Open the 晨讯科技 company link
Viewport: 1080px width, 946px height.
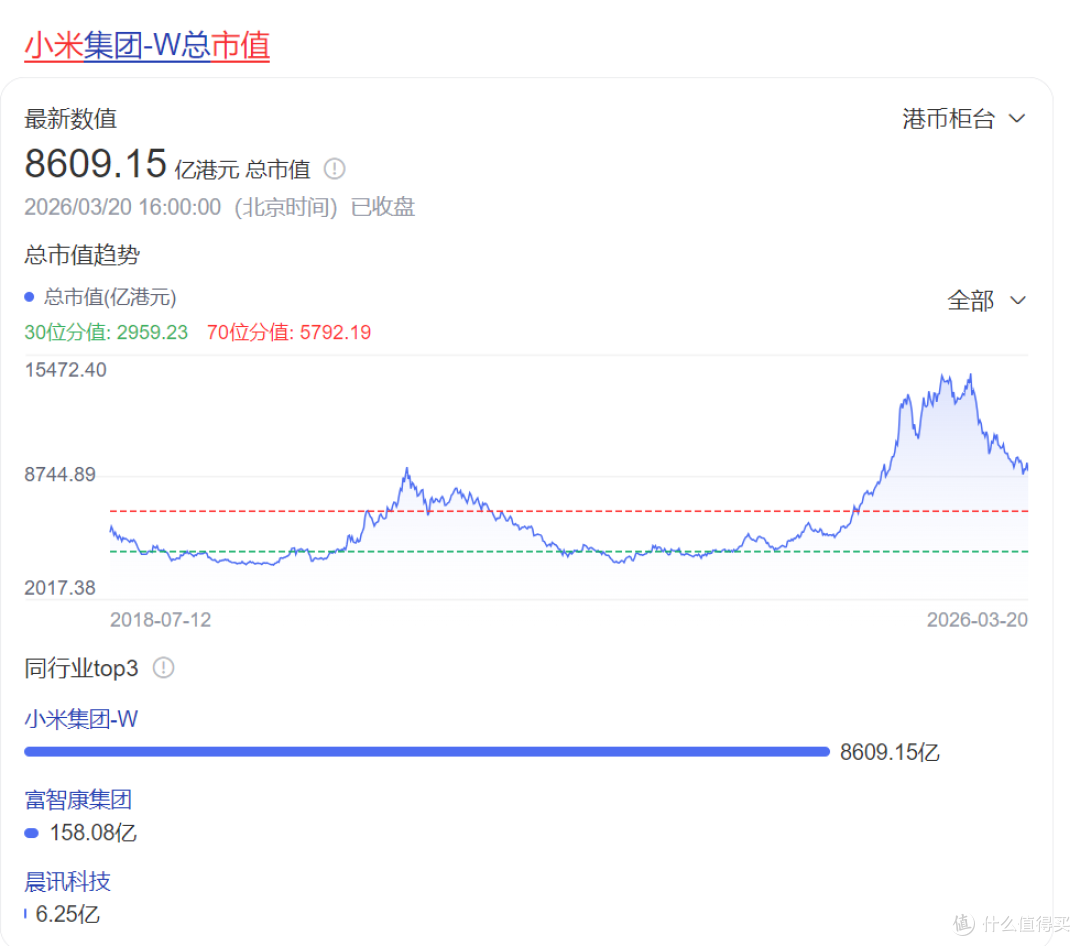[x=68, y=881]
